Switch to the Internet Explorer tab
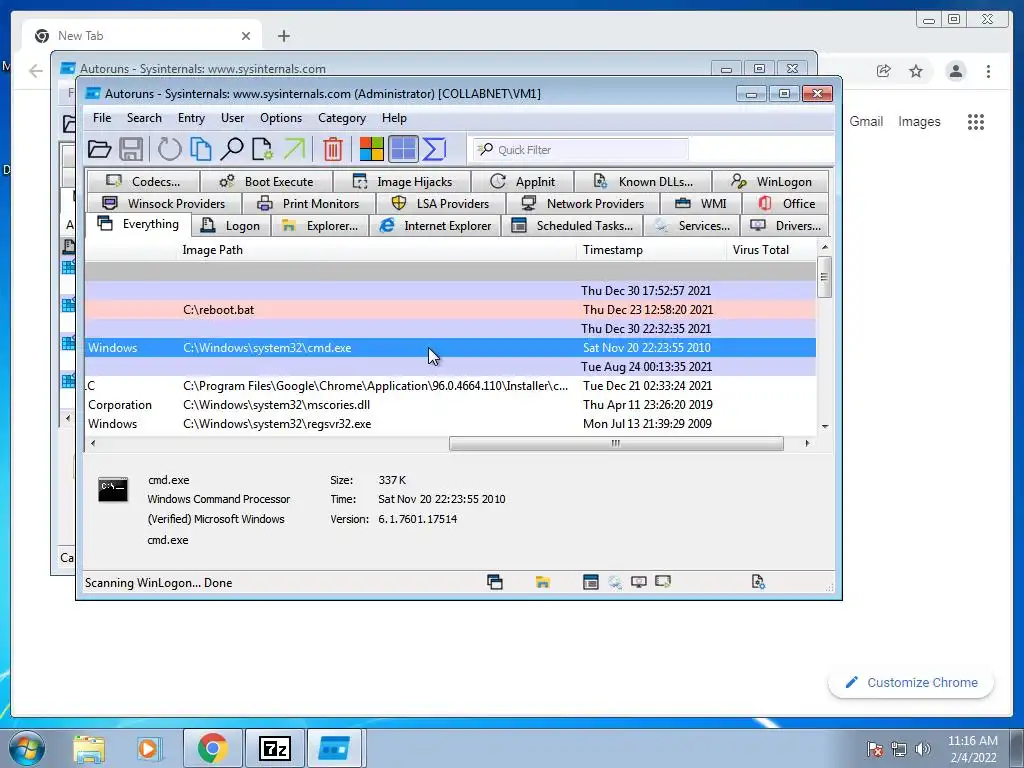Viewport: 1024px width, 768px height. [435, 226]
